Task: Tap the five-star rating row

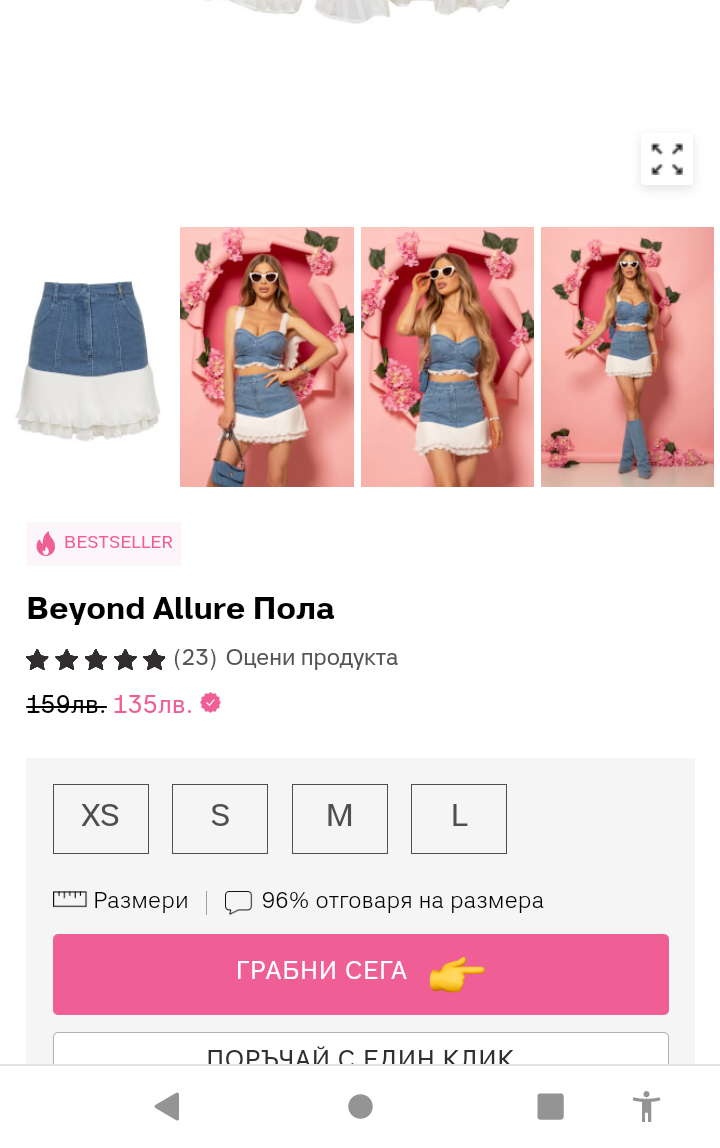Action: click(96, 659)
